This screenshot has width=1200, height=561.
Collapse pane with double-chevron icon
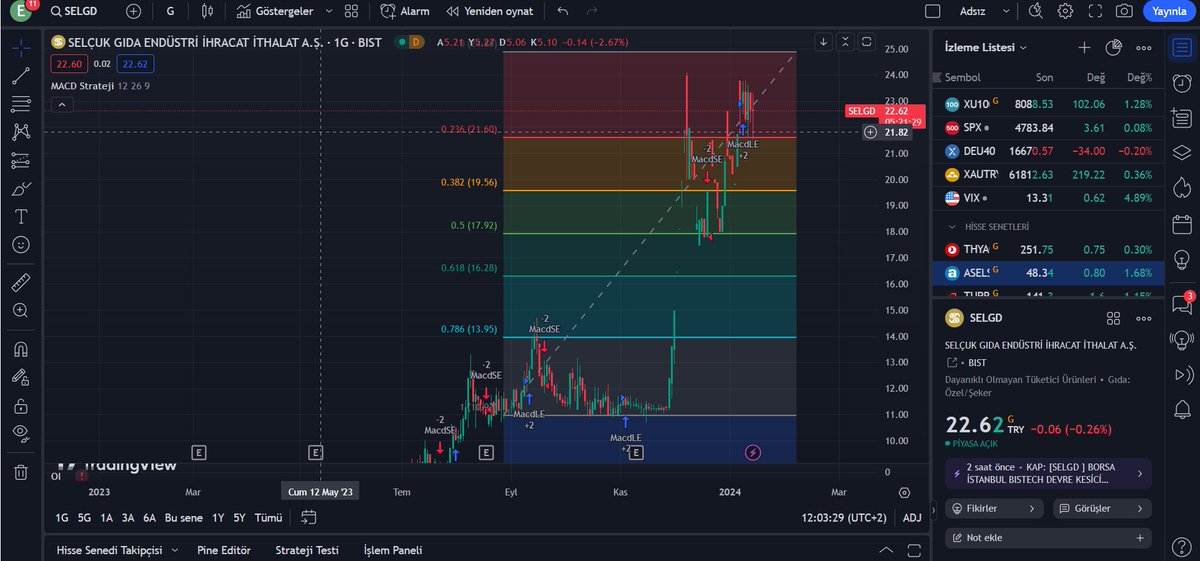(x=845, y=42)
